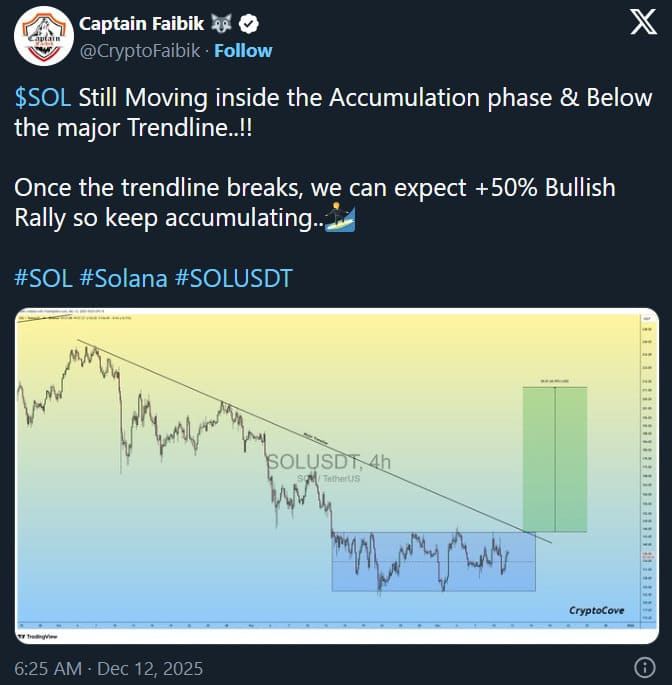Click the blue accumulation zone on chart
The image size is (672, 685).
pyautogui.click(x=433, y=561)
